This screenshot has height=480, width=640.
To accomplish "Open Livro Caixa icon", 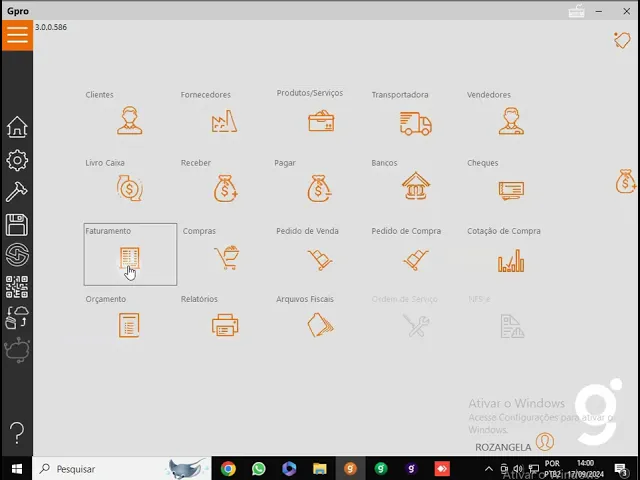I will click(129, 188).
